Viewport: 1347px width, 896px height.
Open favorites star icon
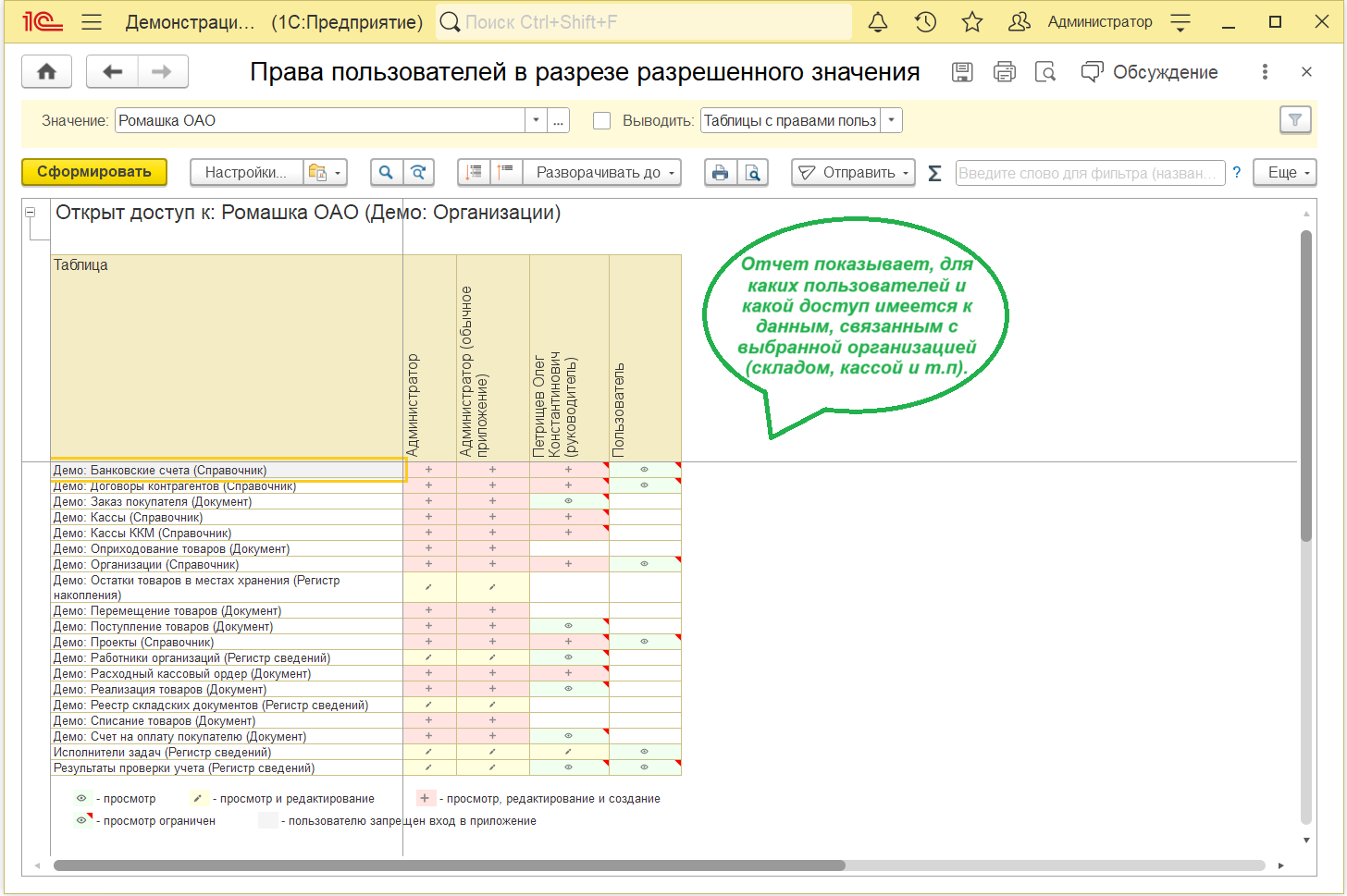(x=971, y=22)
